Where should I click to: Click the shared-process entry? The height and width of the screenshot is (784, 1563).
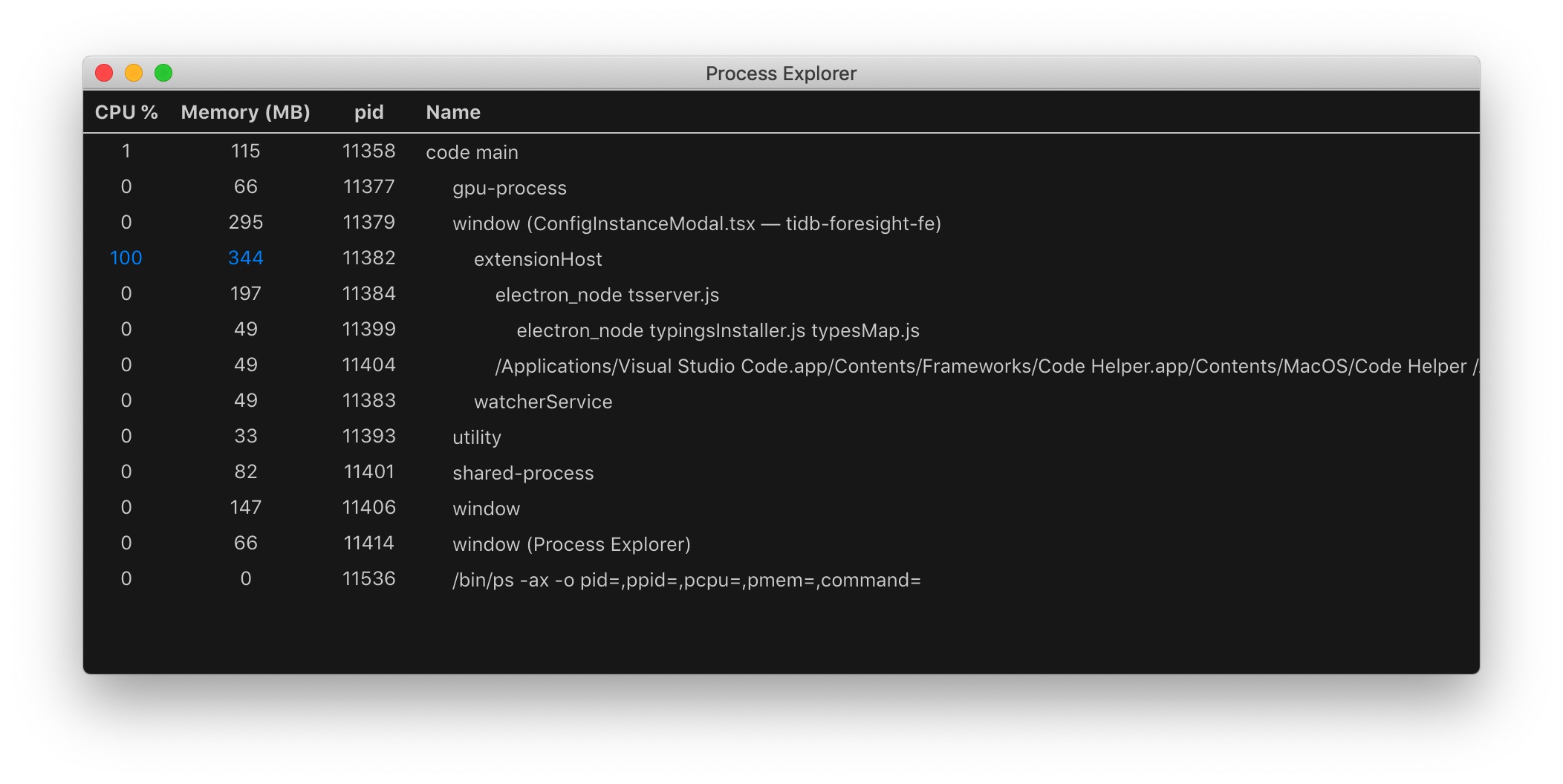(x=523, y=472)
